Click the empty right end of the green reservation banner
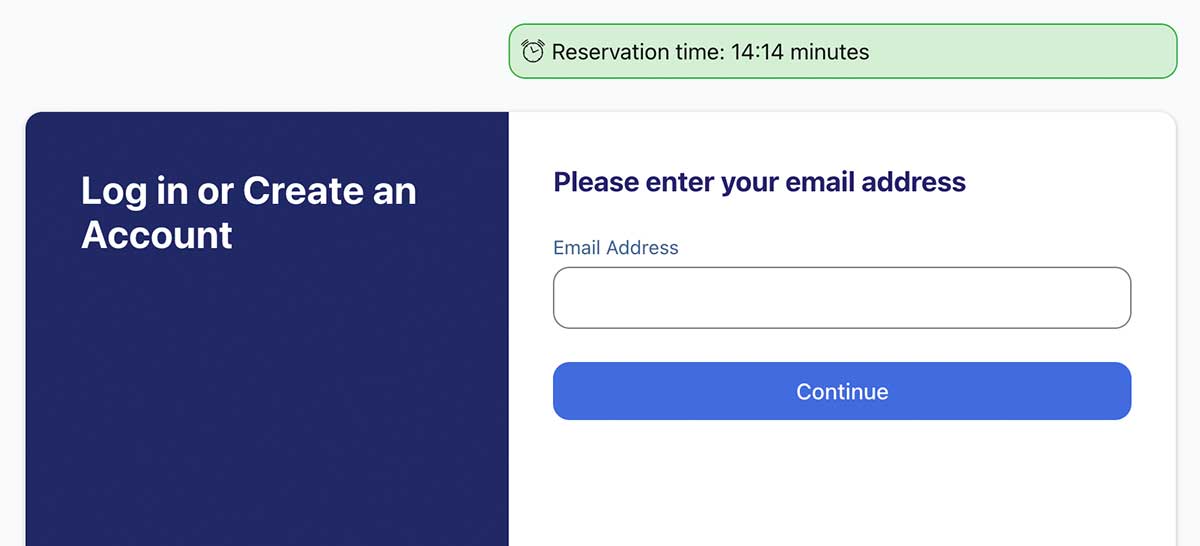Image resolution: width=1200 pixels, height=546 pixels. point(1030,51)
